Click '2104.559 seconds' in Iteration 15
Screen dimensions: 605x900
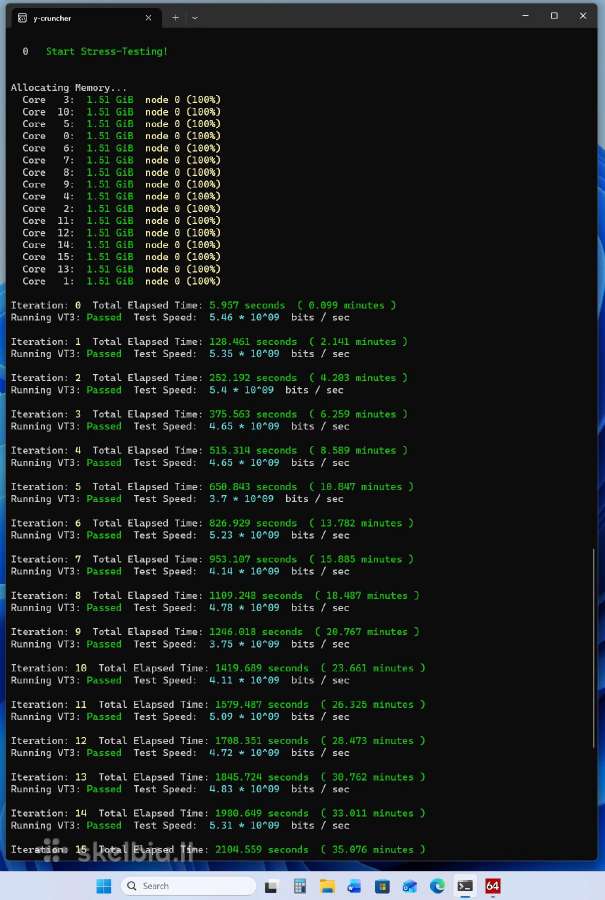262,849
